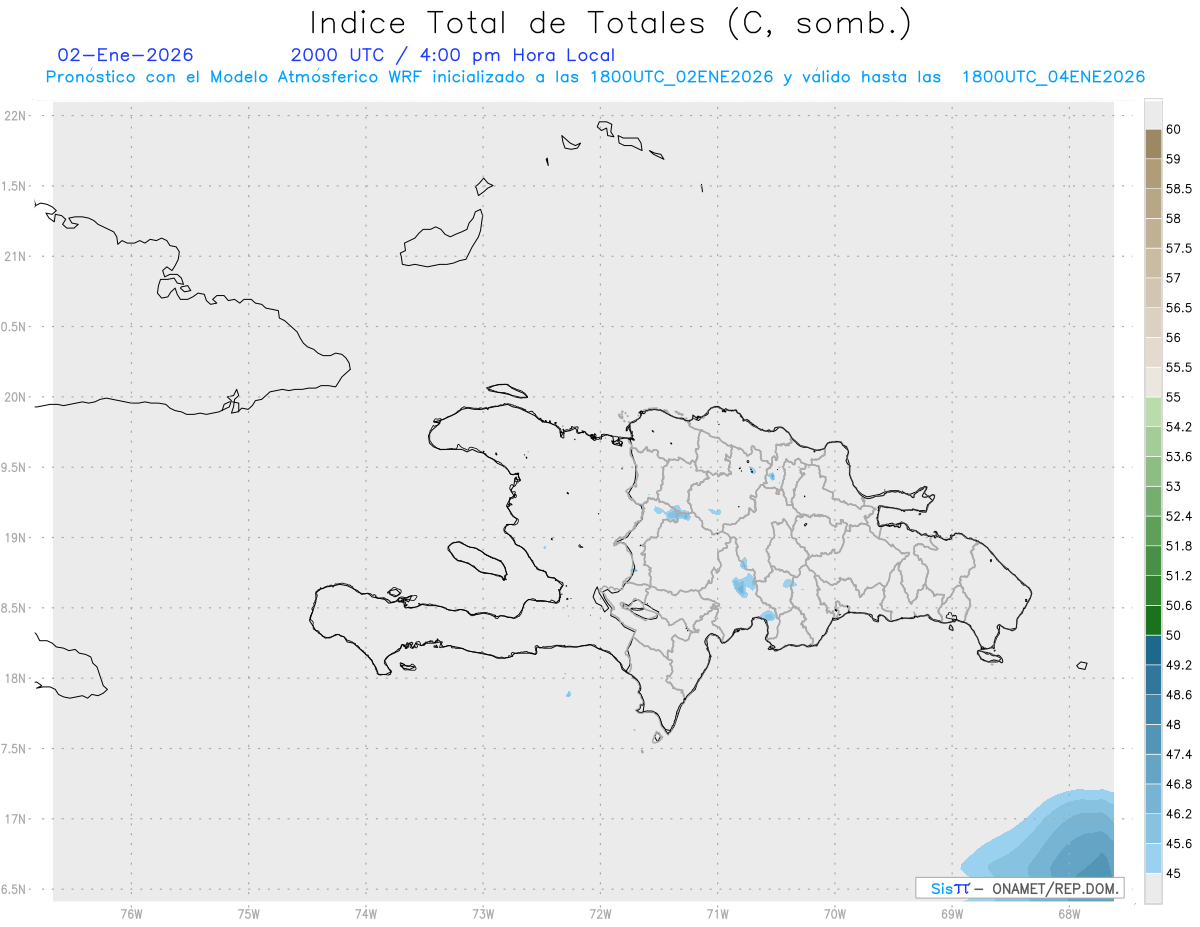Click the colorbar value "59"

coord(1174,159)
